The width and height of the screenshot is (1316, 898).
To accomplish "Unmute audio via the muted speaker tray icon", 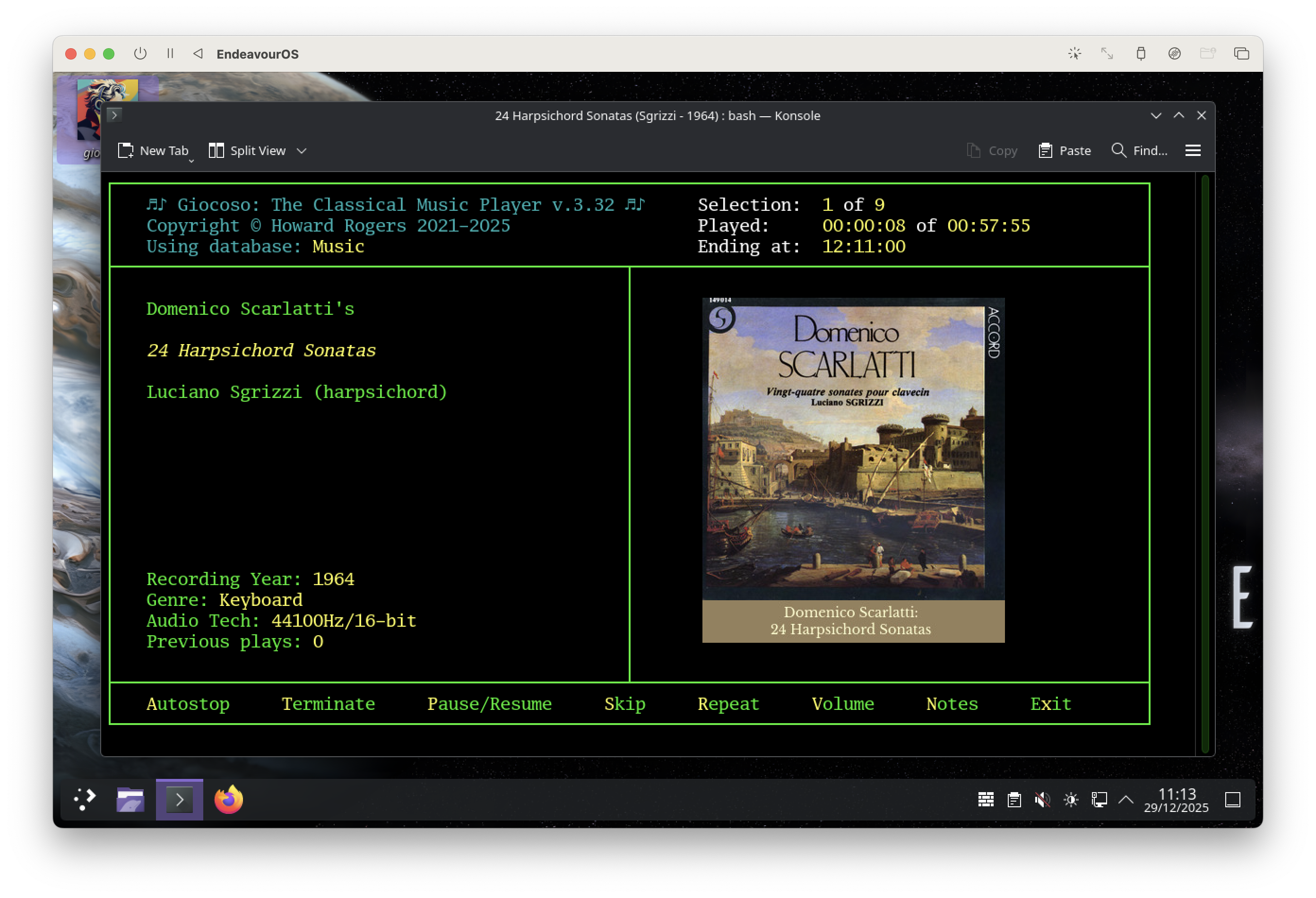I will (x=1042, y=800).
